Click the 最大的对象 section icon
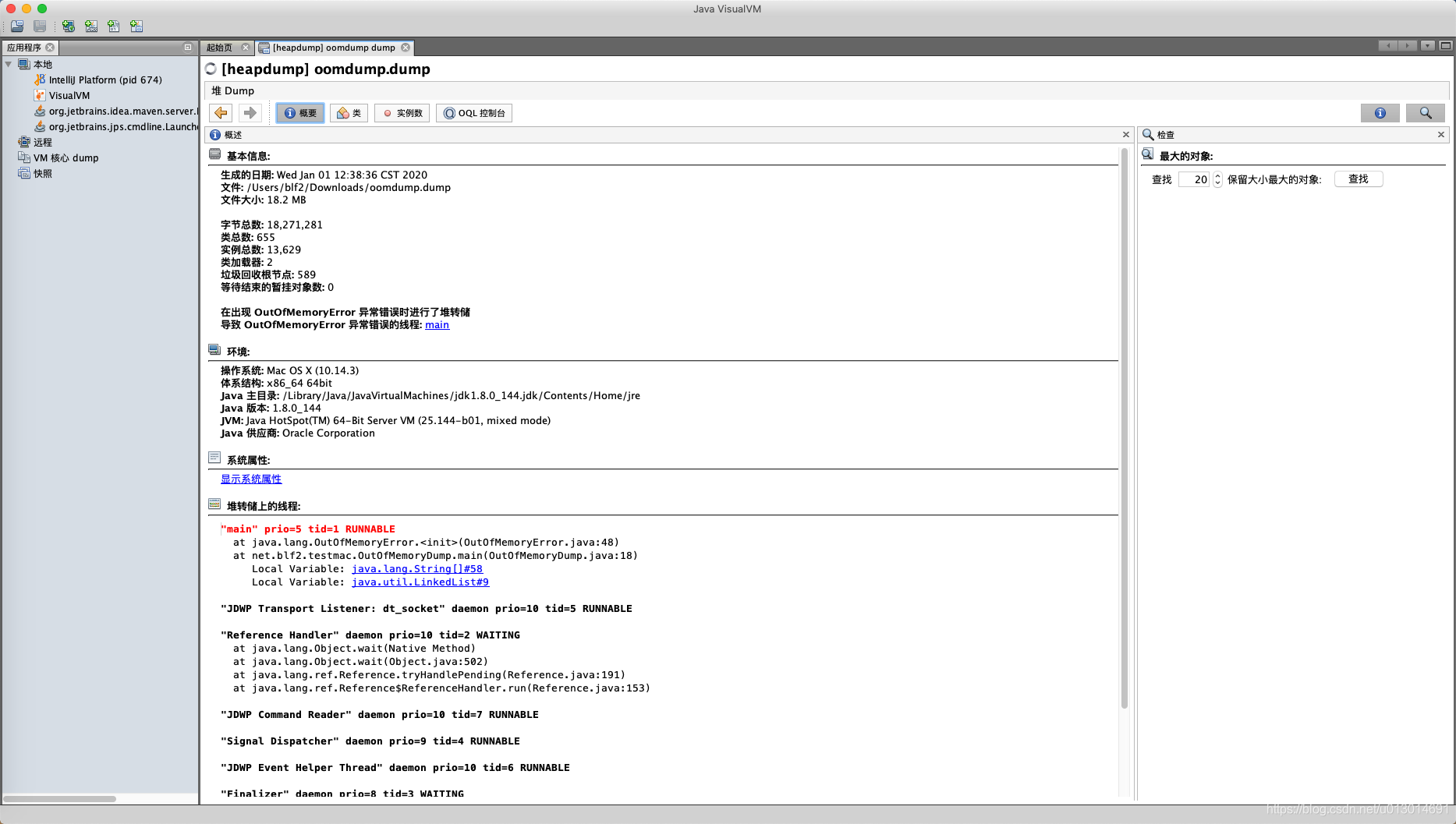Image resolution: width=1456 pixels, height=824 pixels. click(x=1148, y=154)
